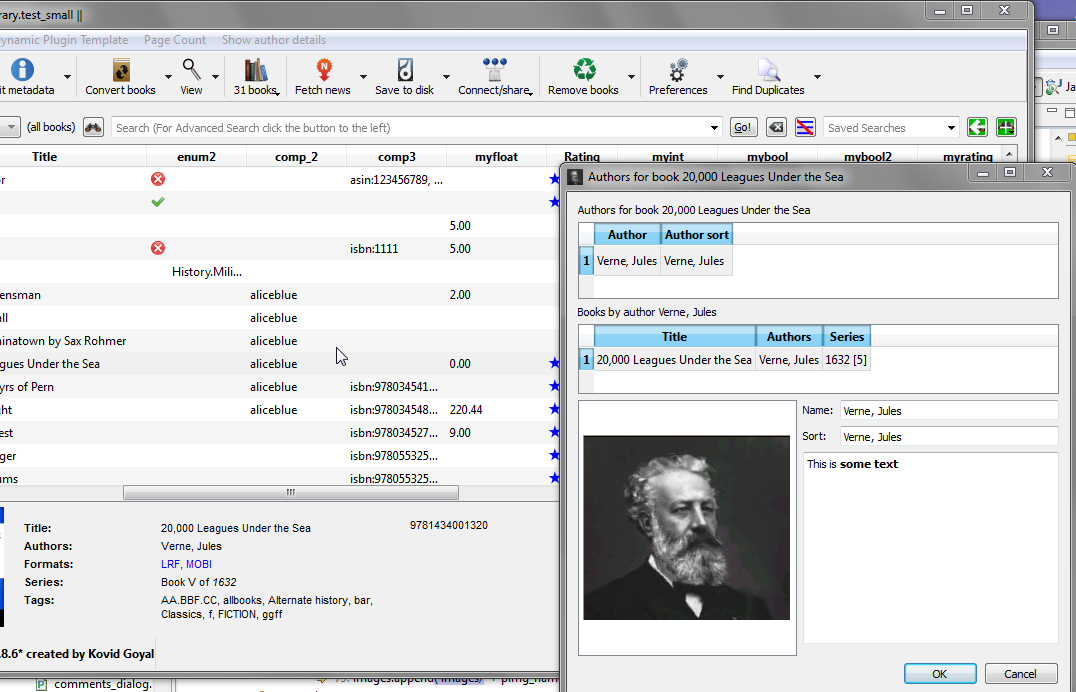Open Preferences gear icon
Screen dimensions: 1076x692
point(678,70)
